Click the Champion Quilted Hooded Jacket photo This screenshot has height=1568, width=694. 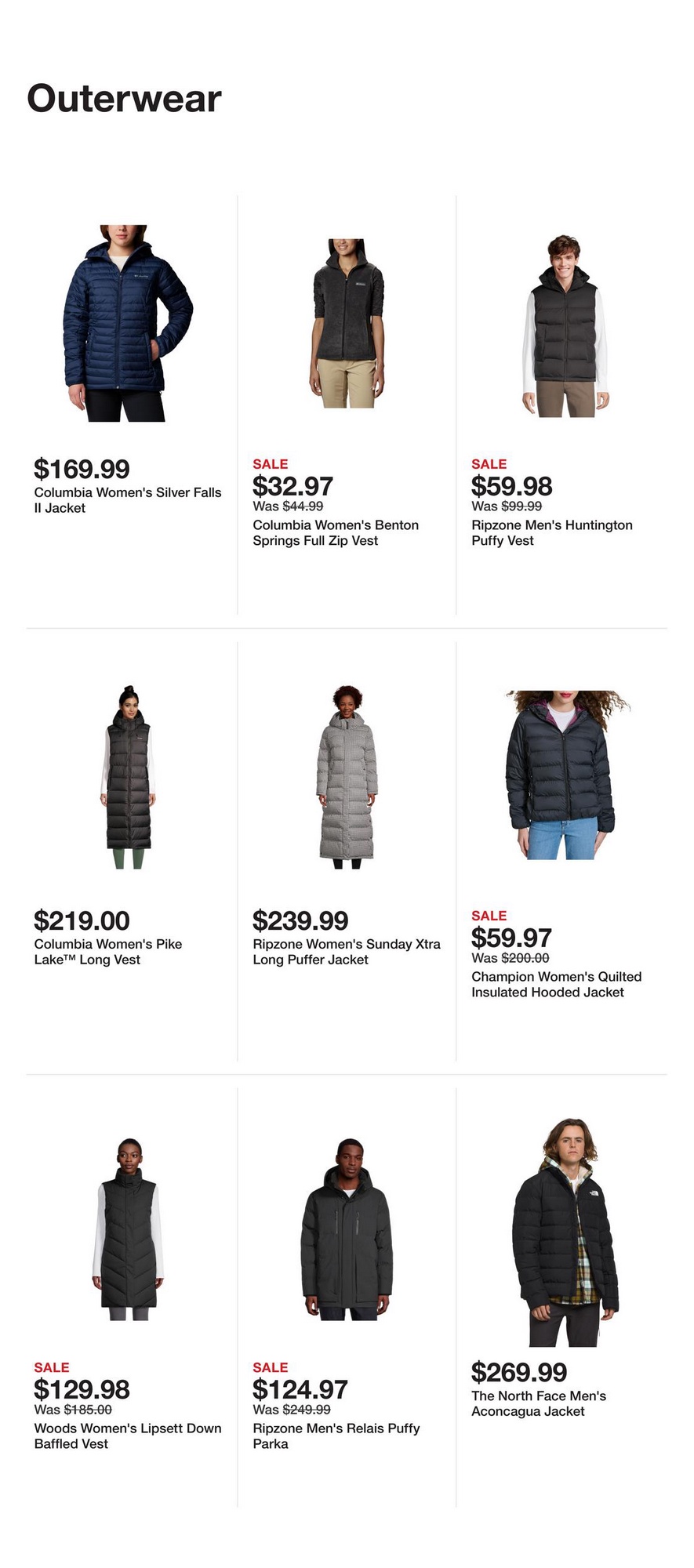(x=565, y=775)
